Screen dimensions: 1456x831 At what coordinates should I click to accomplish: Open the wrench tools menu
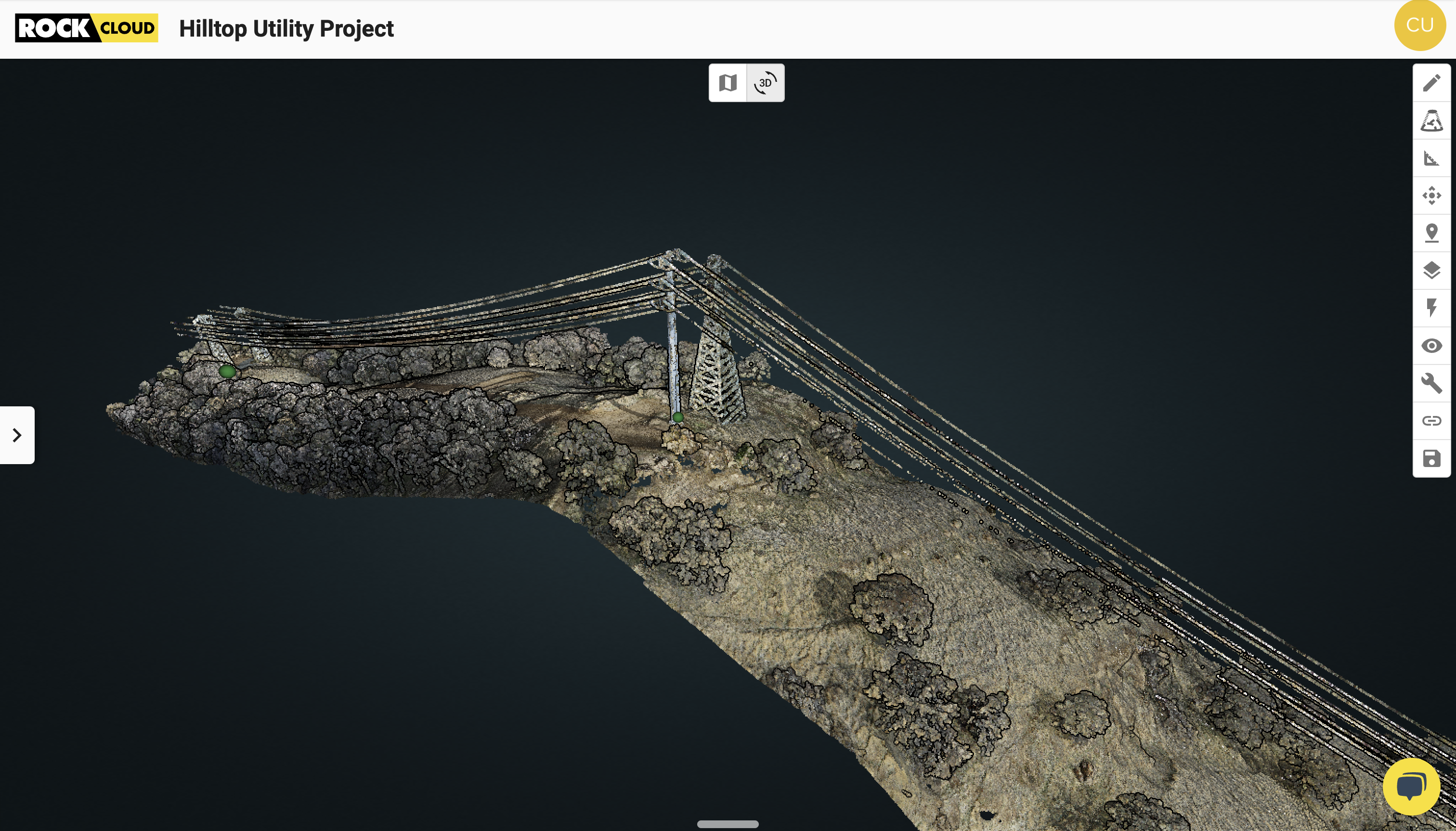[1431, 384]
